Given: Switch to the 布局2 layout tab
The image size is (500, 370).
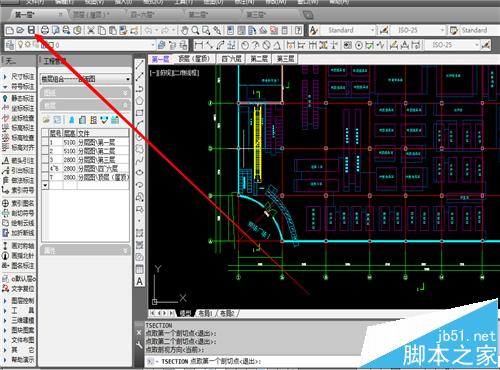Looking at the screenshot, I should coord(227,313).
